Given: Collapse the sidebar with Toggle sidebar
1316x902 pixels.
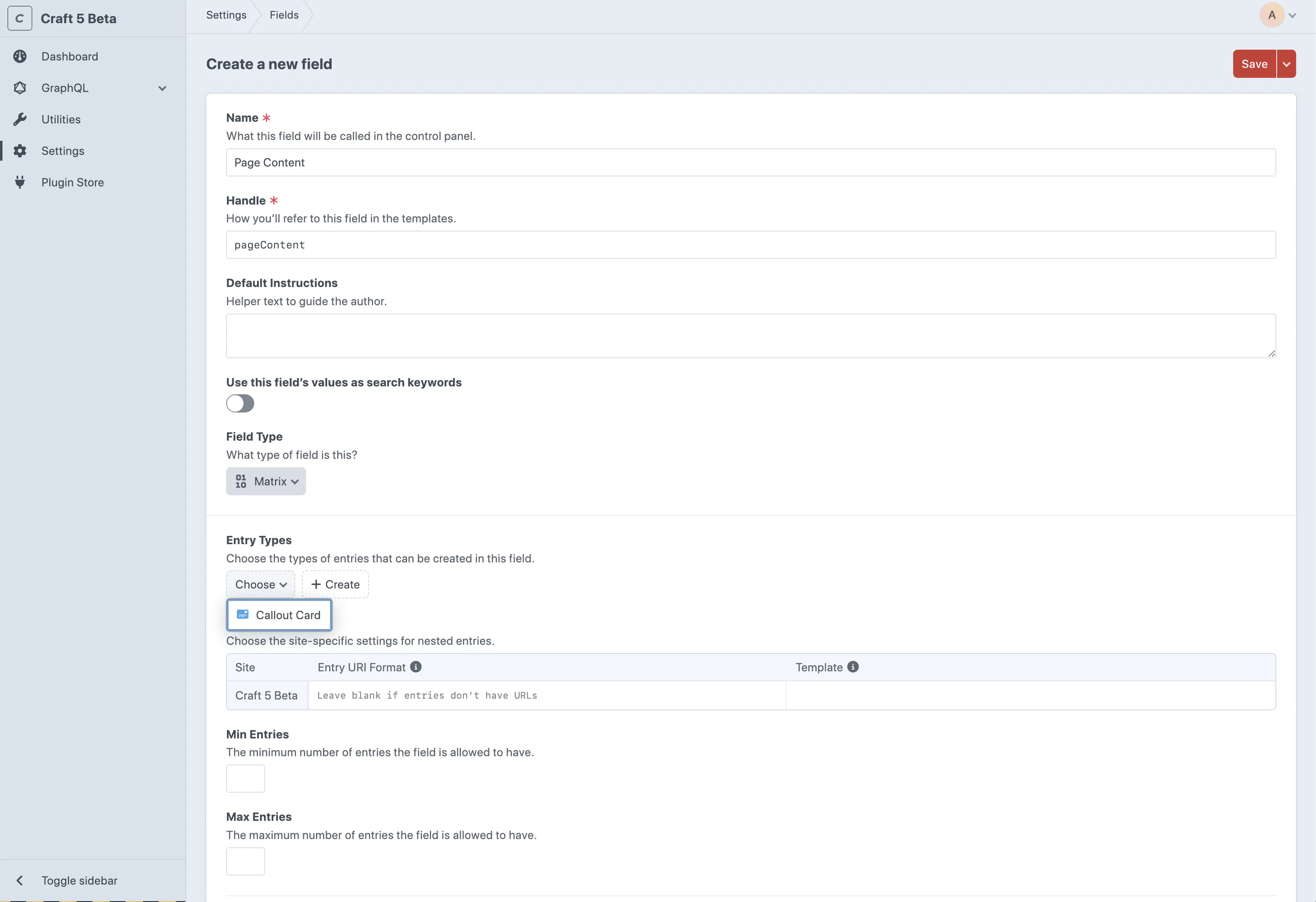Looking at the screenshot, I should click(79, 880).
